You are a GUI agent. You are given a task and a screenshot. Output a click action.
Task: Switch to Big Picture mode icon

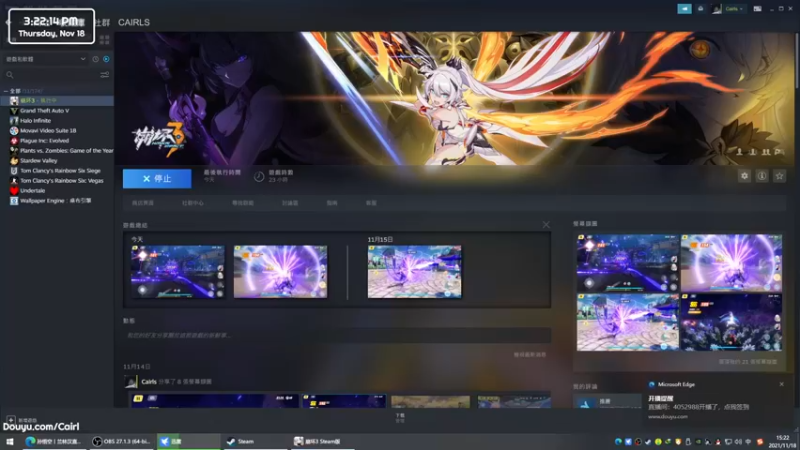tap(758, 9)
